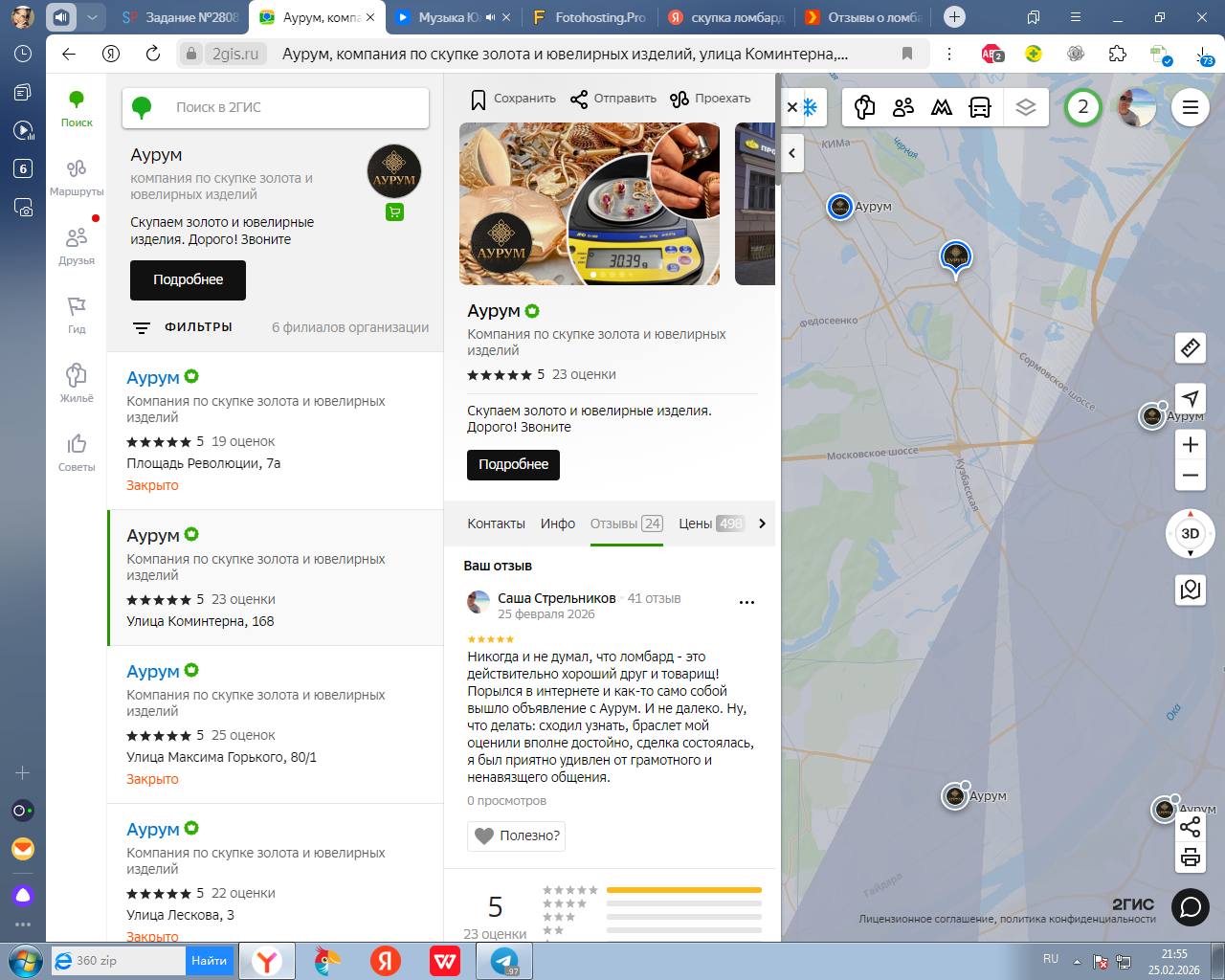
Task: Open the Маршруты routes section
Action: tap(77, 176)
